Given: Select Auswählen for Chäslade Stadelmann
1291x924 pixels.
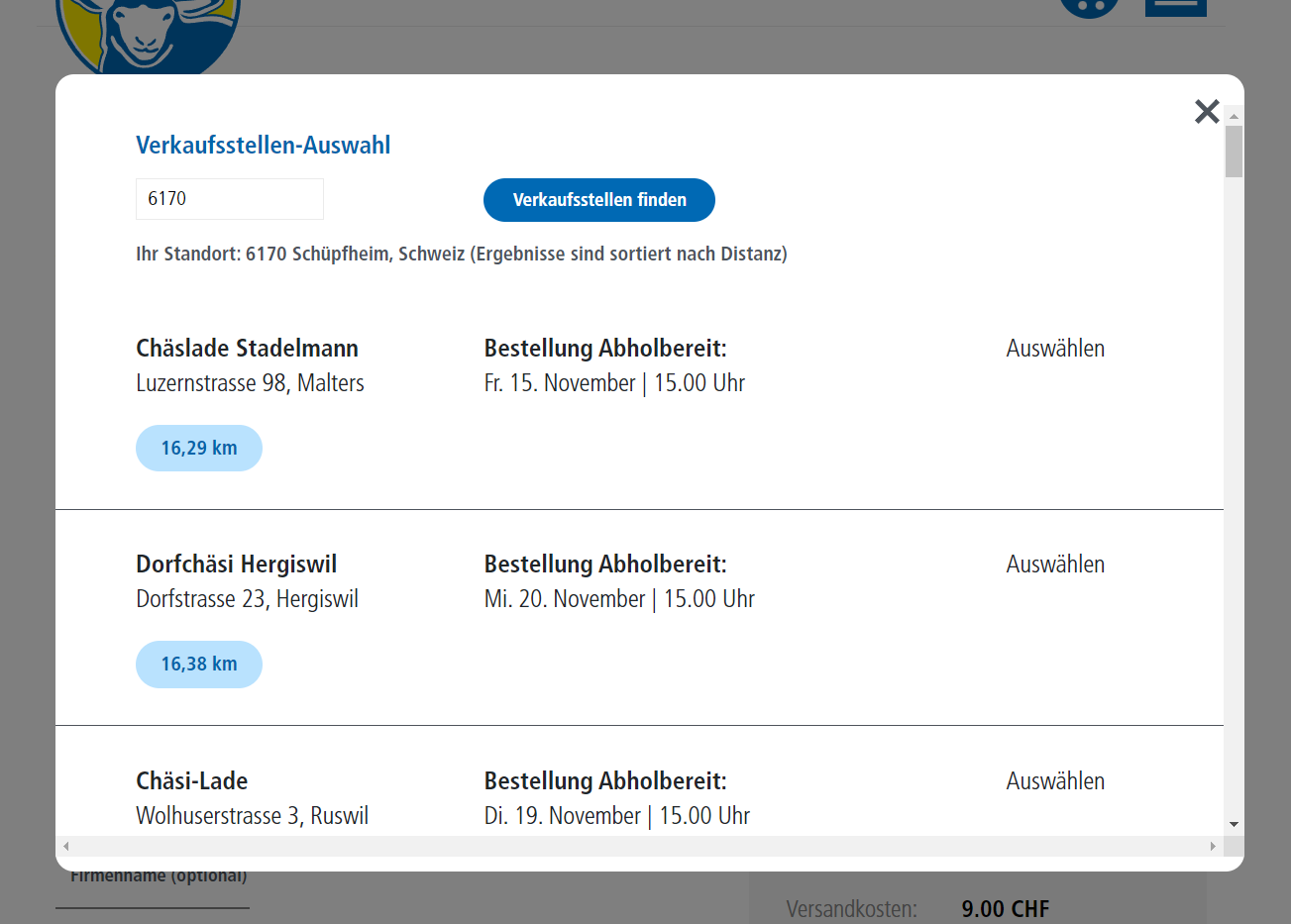Looking at the screenshot, I should click(1055, 349).
